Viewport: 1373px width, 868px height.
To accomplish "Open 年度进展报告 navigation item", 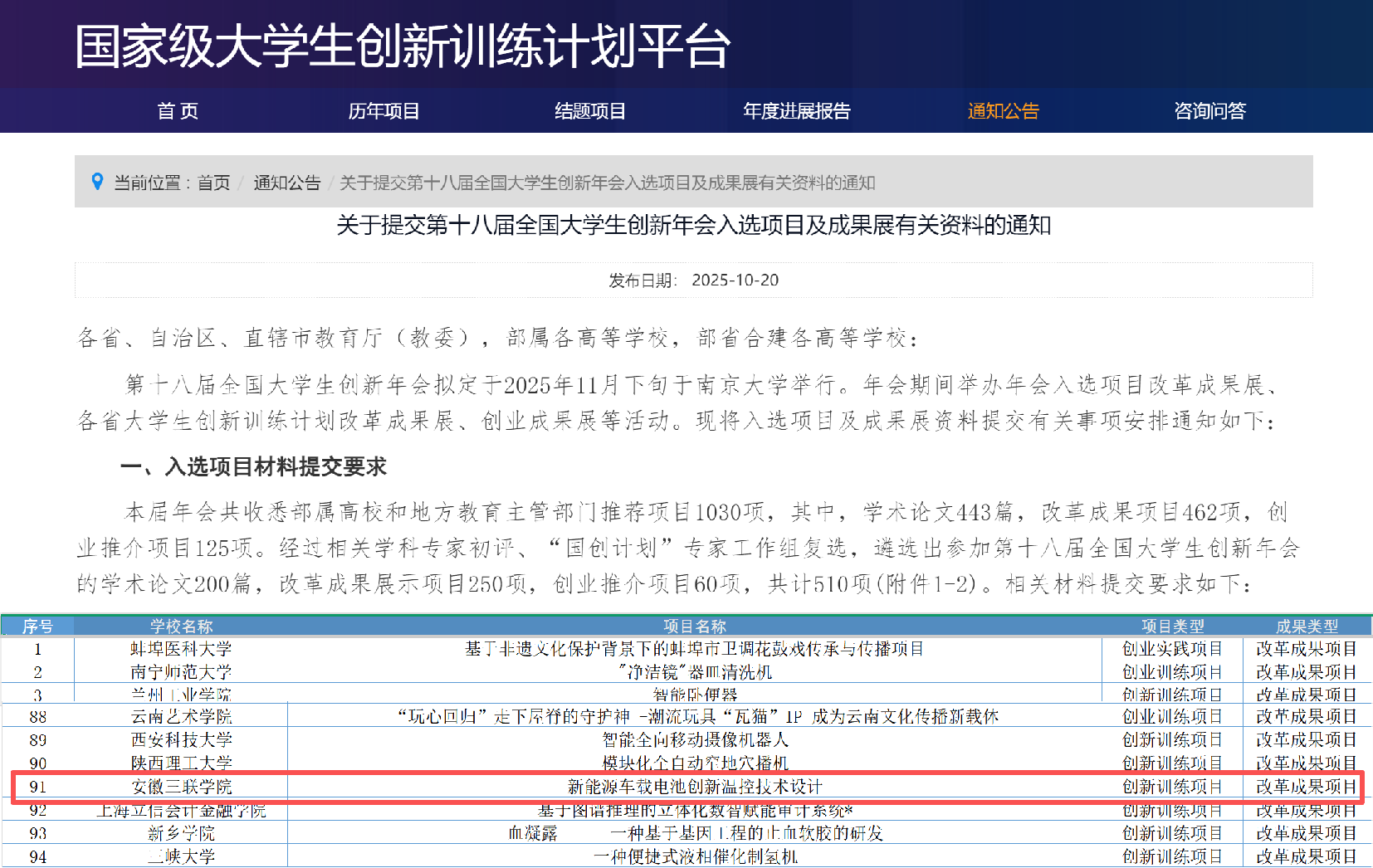I will (797, 111).
